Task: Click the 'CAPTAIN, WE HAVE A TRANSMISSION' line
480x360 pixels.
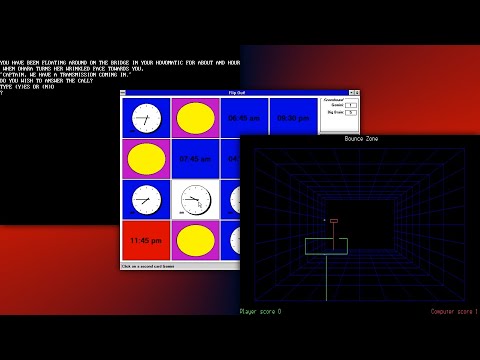Action: pyautogui.click(x=66, y=75)
